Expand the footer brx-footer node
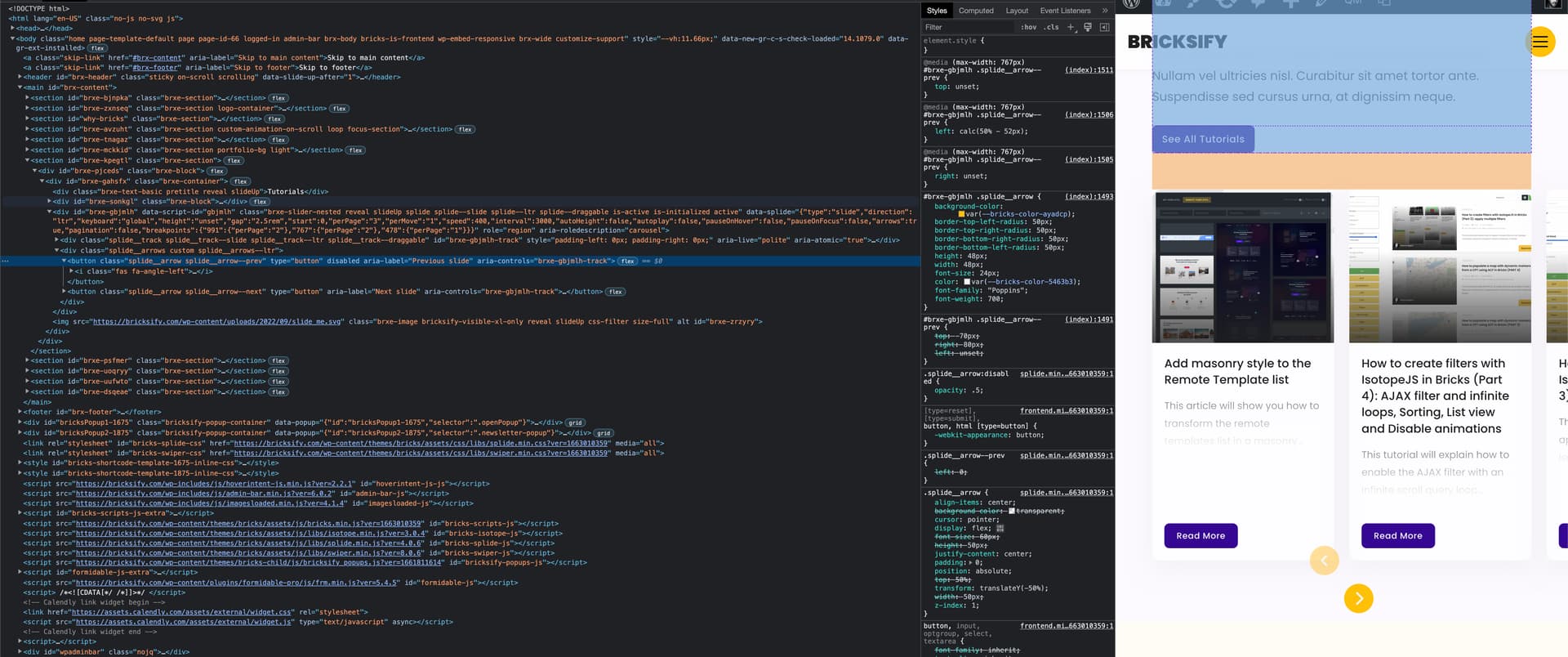 (20, 412)
